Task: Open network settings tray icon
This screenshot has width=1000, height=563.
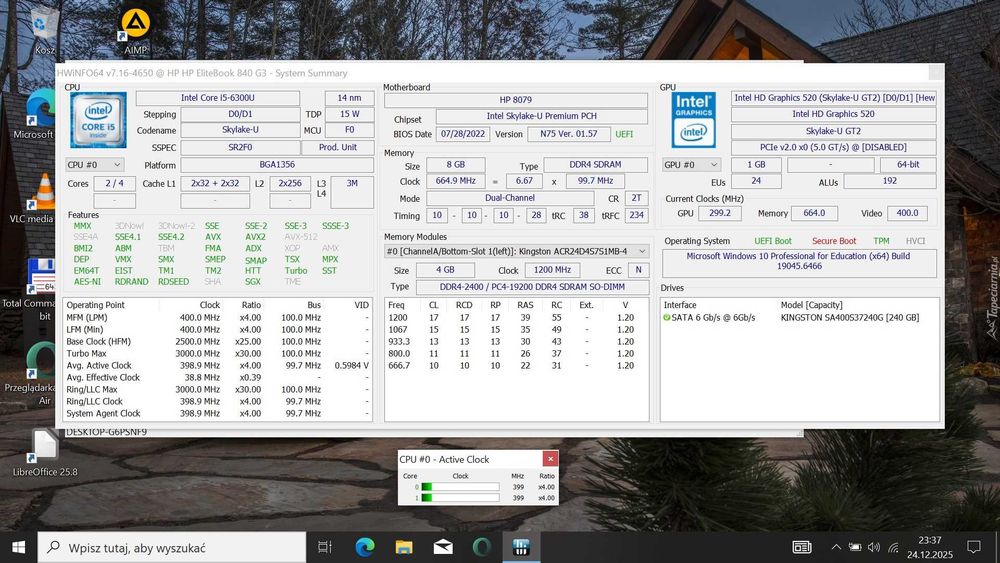Action: point(893,547)
